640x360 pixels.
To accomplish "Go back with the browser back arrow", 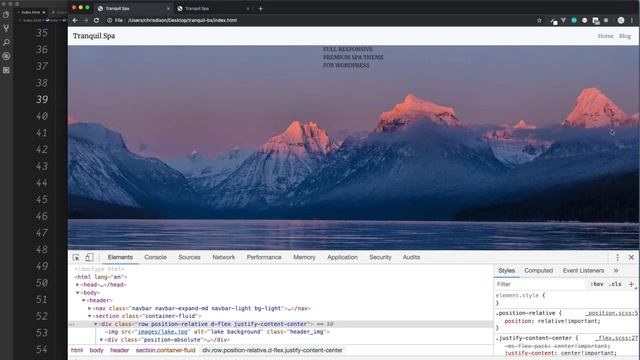I will coord(75,20).
